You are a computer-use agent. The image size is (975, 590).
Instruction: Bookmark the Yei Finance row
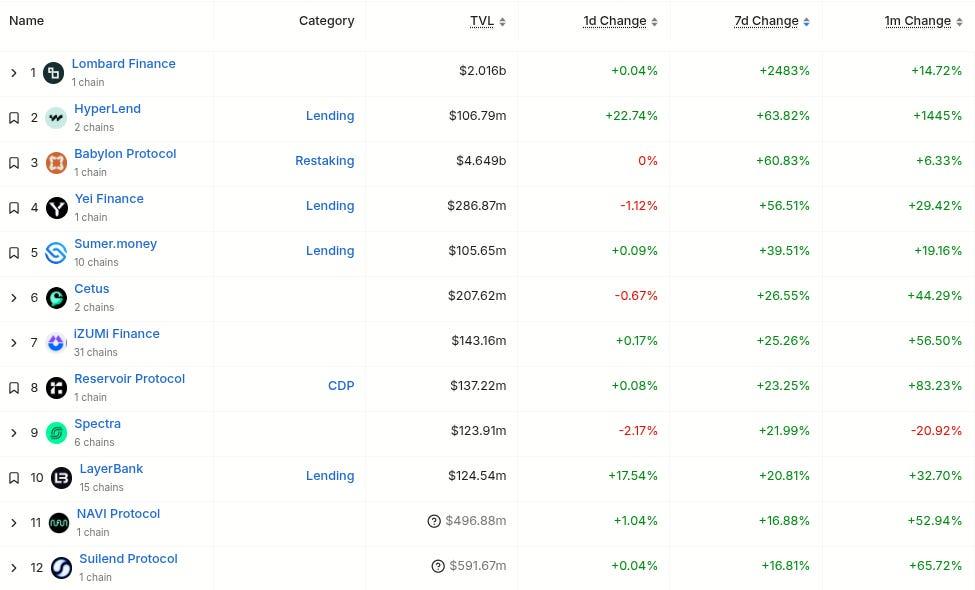(x=14, y=207)
